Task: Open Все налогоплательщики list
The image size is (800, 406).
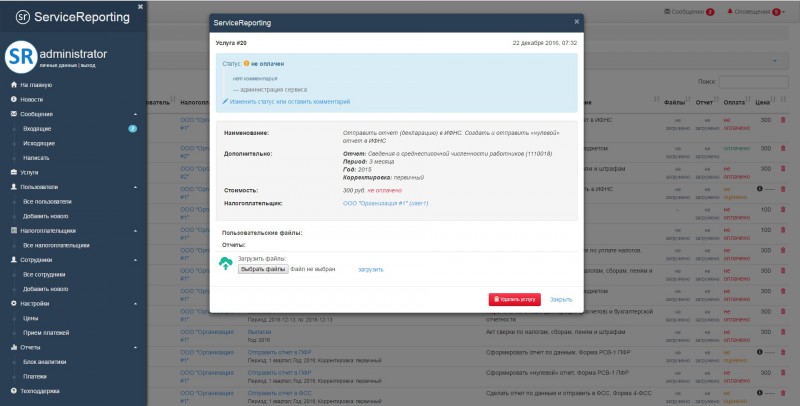Action: [56, 245]
